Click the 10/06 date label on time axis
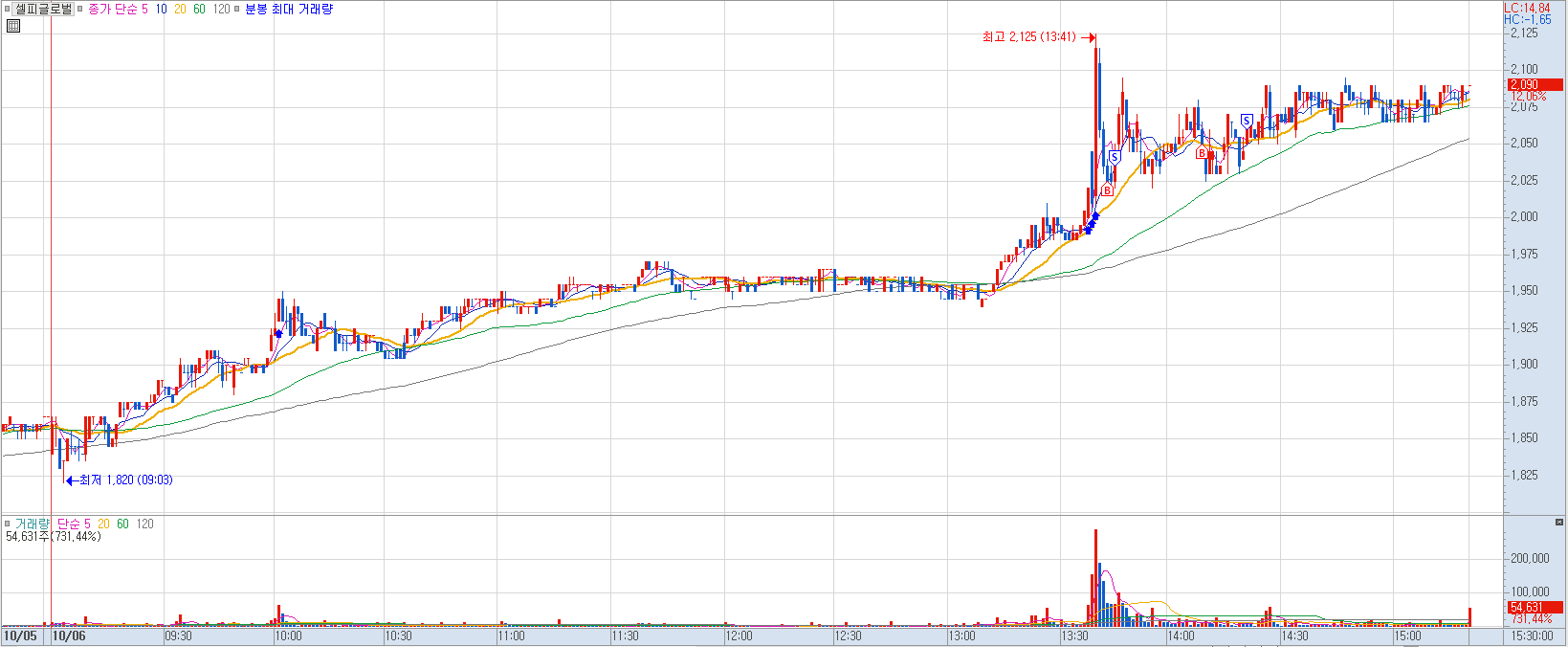 point(69,636)
